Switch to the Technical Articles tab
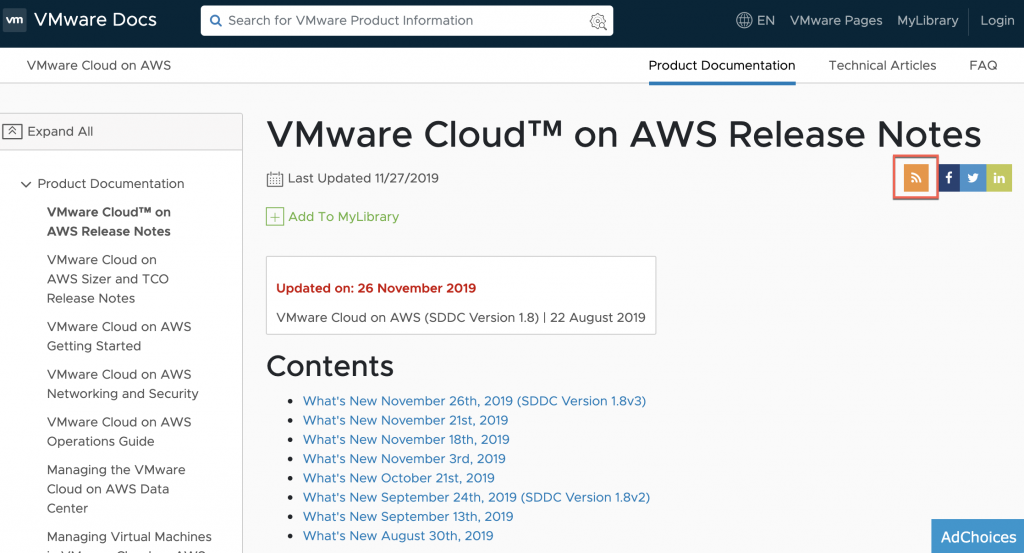Screen dimensions: 1024x553 [882, 66]
